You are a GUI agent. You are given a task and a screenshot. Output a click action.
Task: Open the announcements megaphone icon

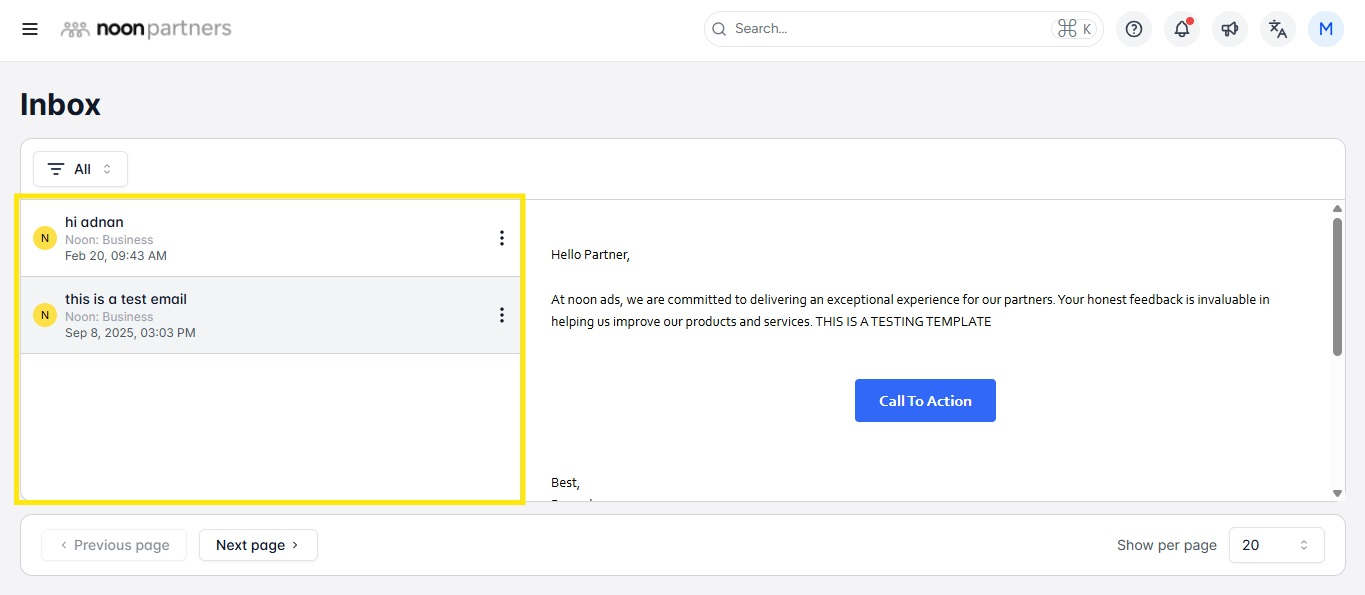(x=1229, y=29)
